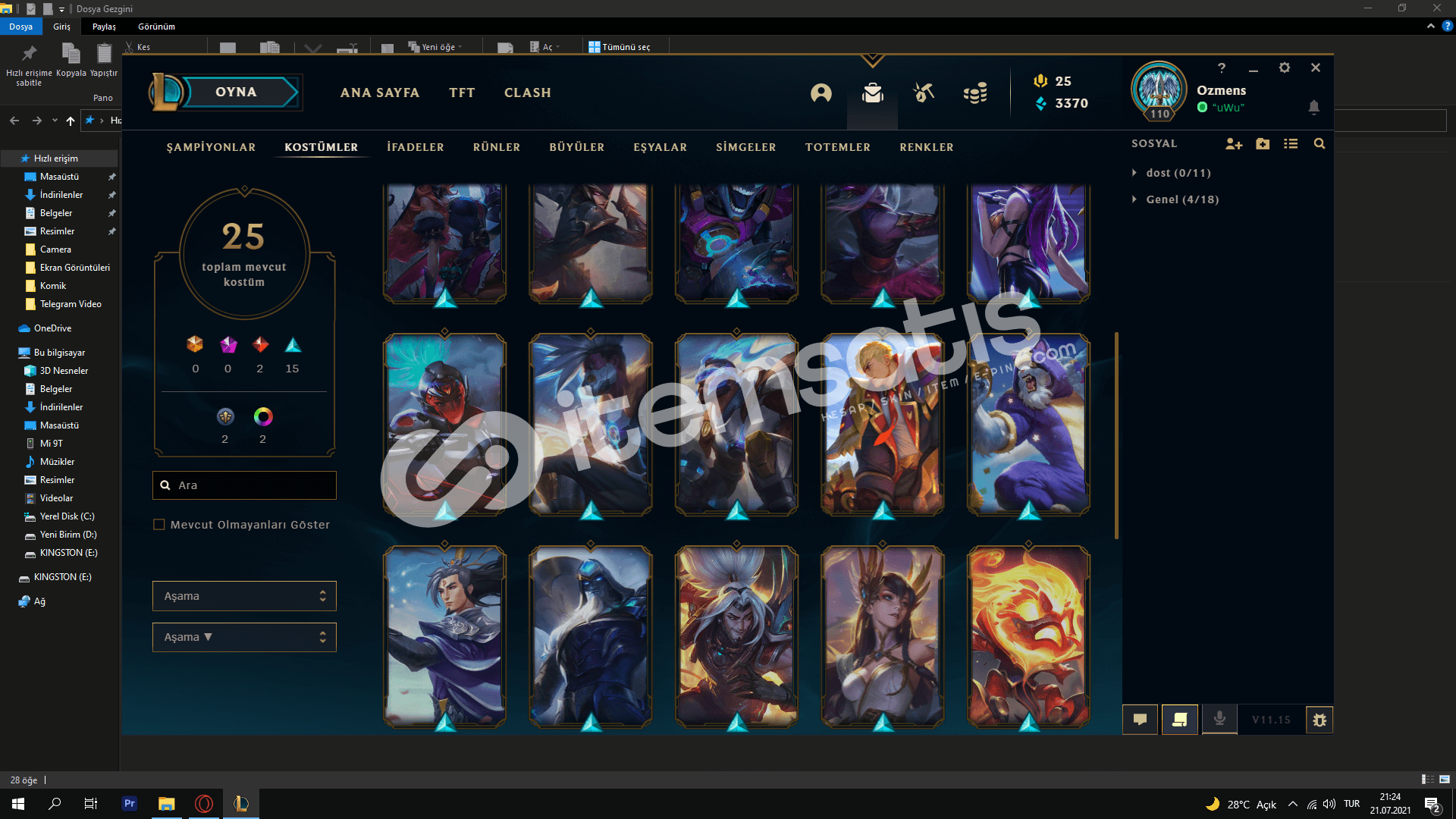Image resolution: width=1456 pixels, height=819 pixels.
Task: Go to ANA SAYFA
Action: pos(380,93)
